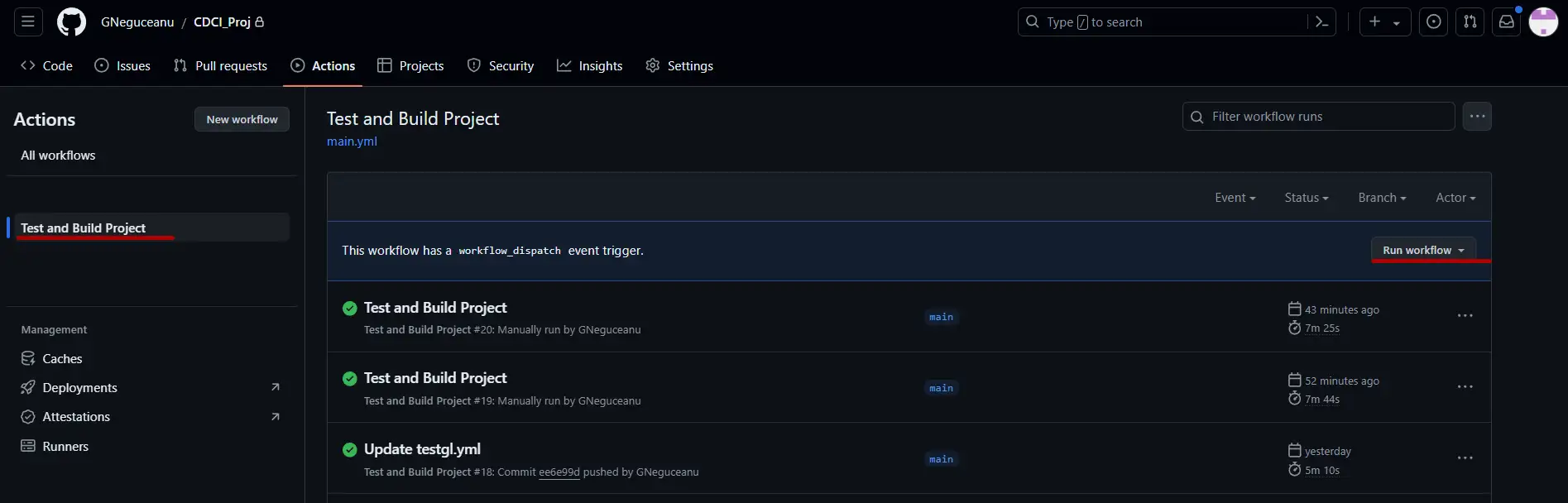Switch to the Insights tab
Screen dimensions: 1568x503
pos(590,66)
